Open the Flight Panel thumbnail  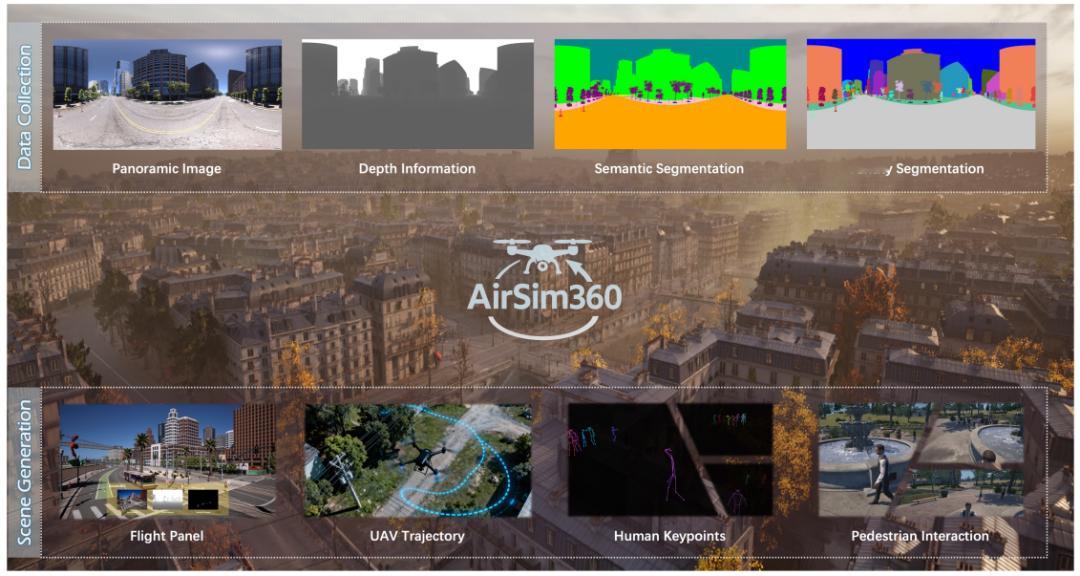point(167,461)
